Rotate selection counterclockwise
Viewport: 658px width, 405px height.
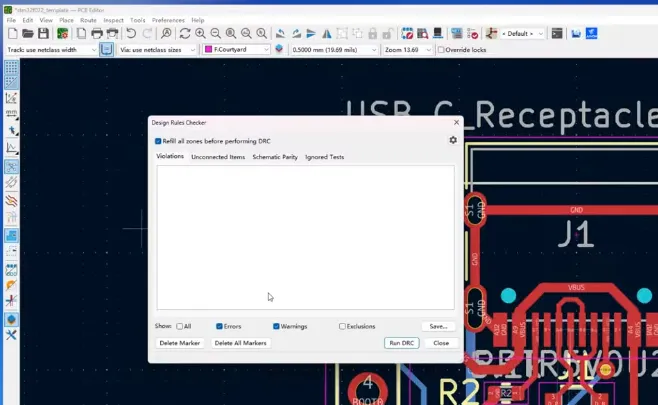click(x=280, y=34)
